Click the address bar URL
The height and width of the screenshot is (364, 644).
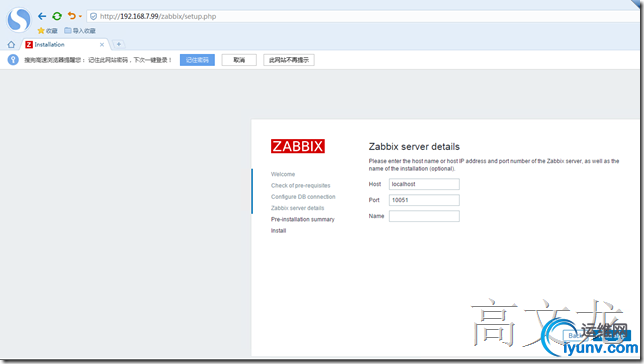[158, 16]
